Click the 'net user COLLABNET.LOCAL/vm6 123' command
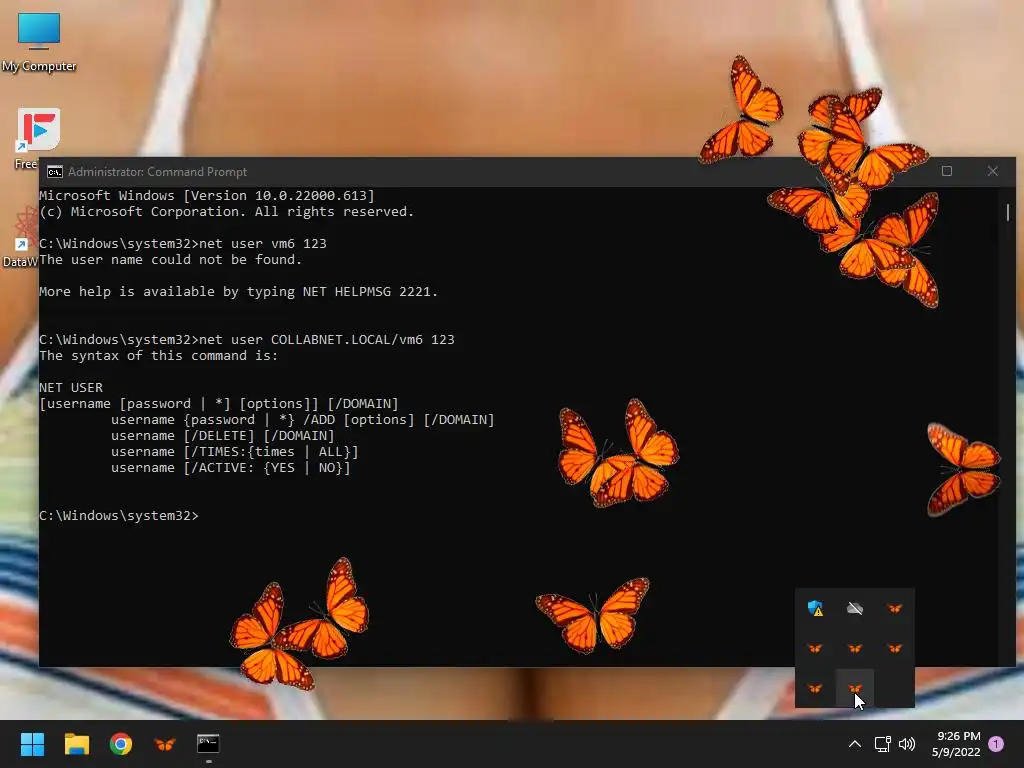The height and width of the screenshot is (768, 1024). 327,340
